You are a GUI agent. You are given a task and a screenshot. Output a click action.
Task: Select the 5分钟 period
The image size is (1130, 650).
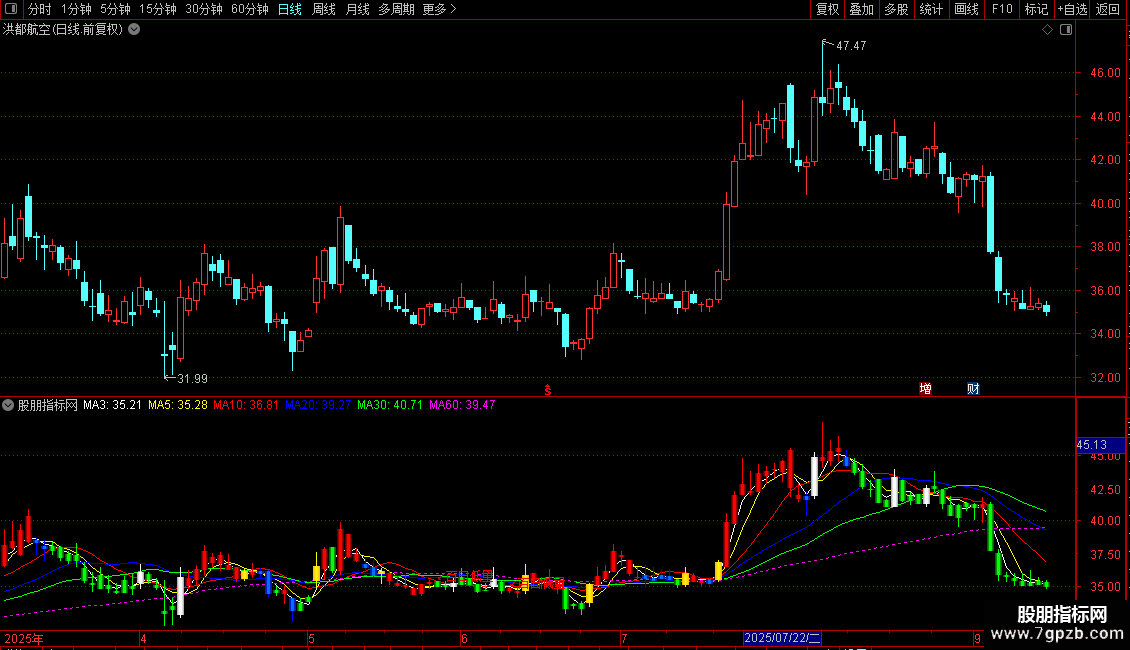click(x=115, y=9)
